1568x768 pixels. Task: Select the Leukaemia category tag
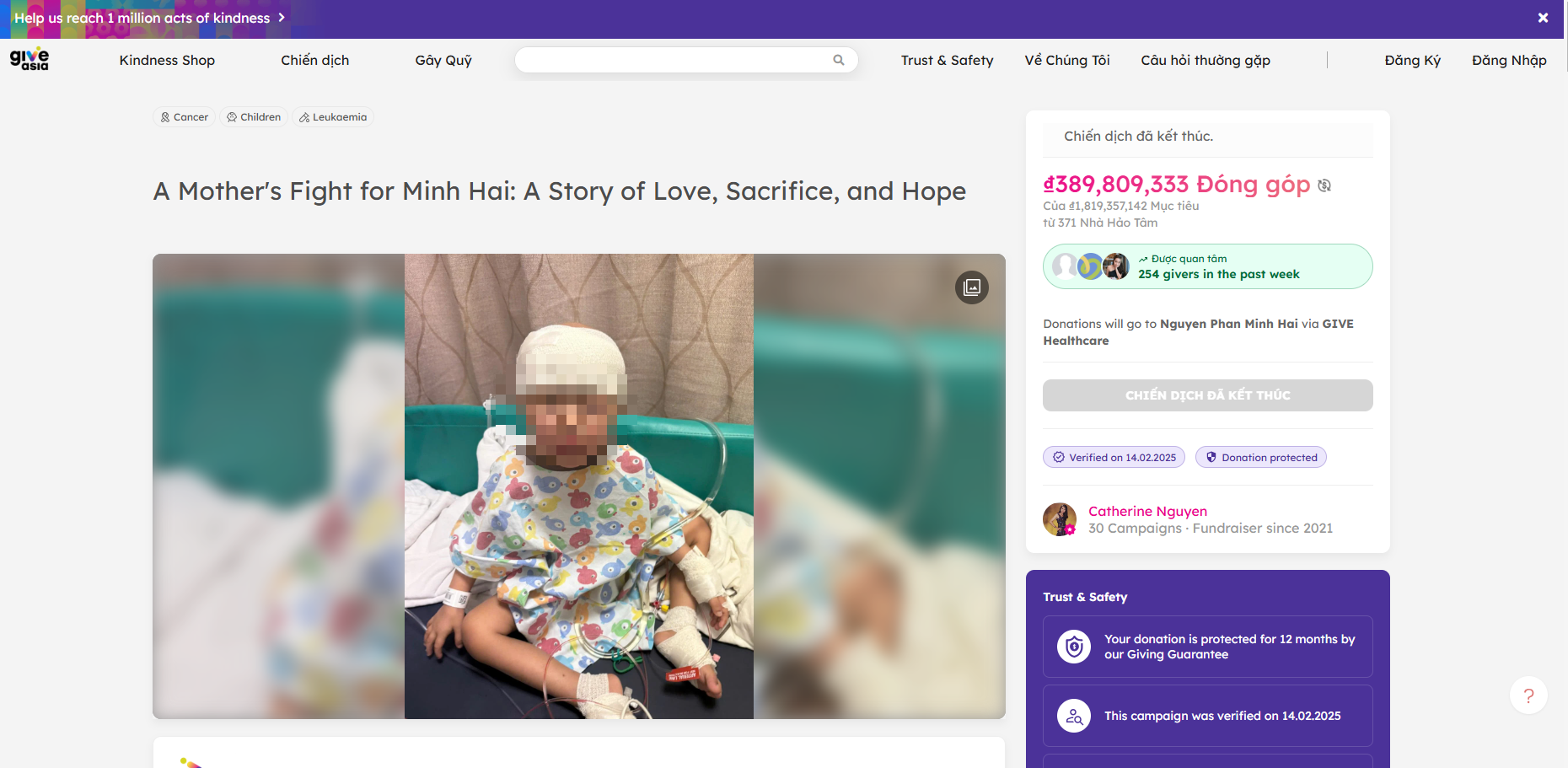(x=333, y=117)
